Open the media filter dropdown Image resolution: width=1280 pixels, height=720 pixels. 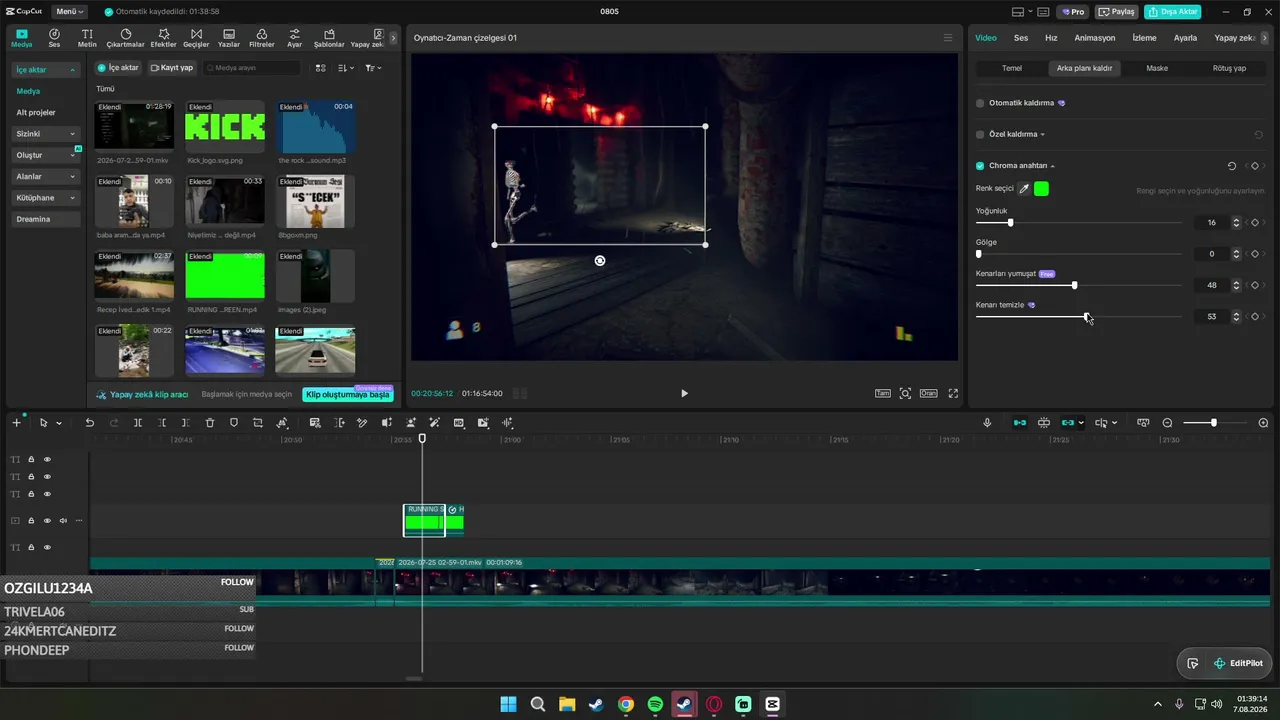[372, 68]
